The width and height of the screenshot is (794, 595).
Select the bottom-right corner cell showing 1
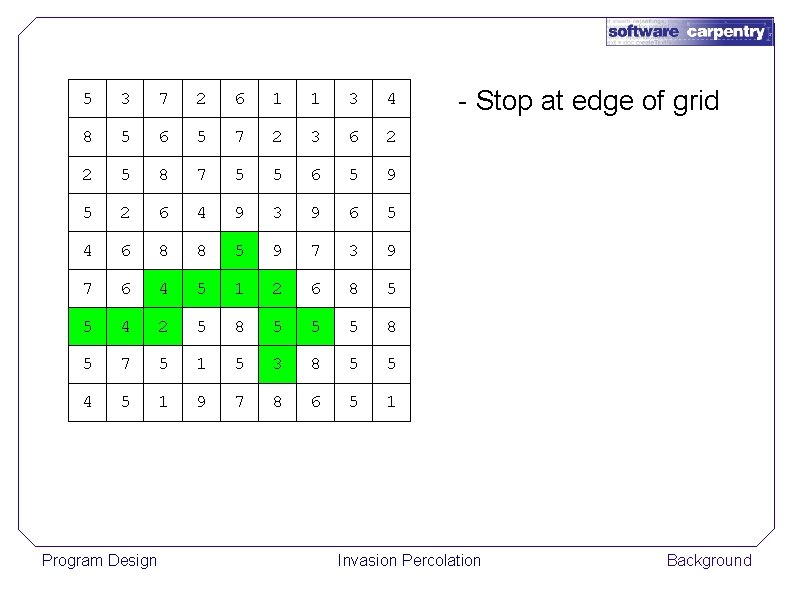coord(391,402)
